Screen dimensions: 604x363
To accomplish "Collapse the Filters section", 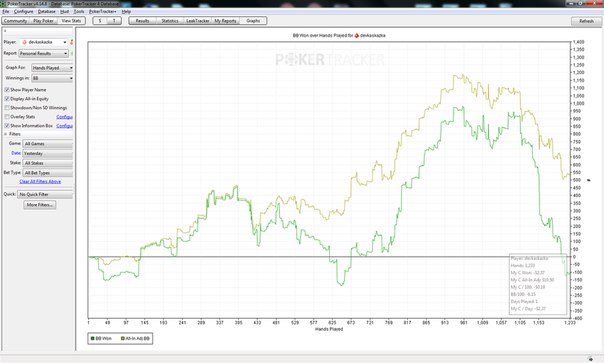I will pos(5,134).
